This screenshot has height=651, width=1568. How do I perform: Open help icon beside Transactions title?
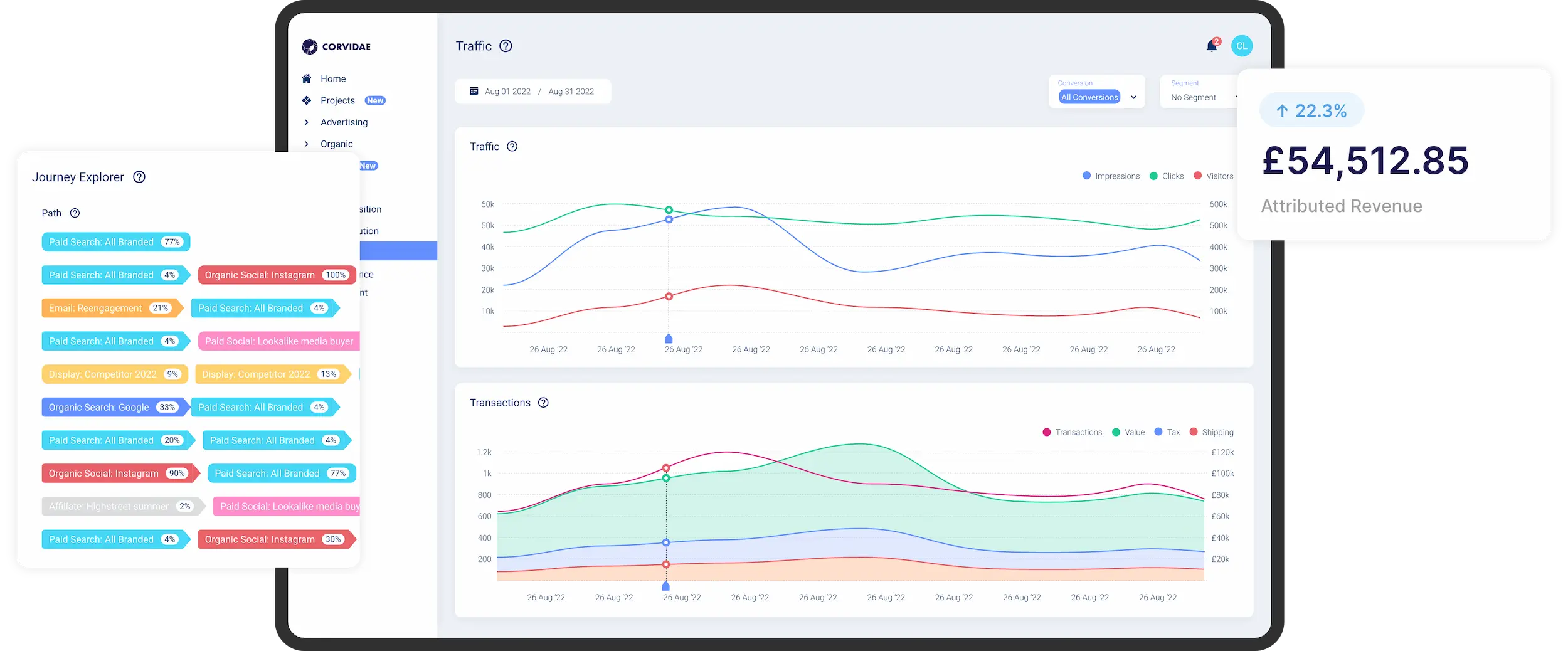tap(543, 403)
